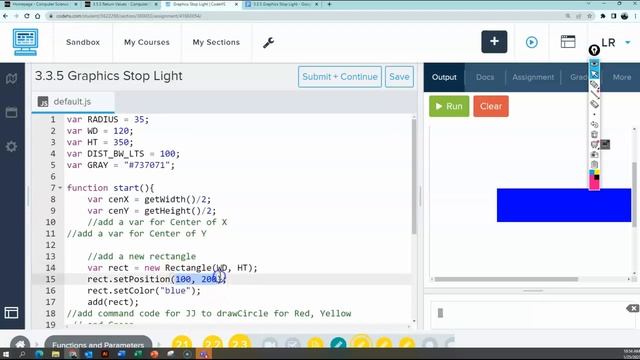Image resolution: width=640 pixels, height=360 pixels.
Task: Switch to the Grade tab
Action: pyautogui.click(x=579, y=77)
